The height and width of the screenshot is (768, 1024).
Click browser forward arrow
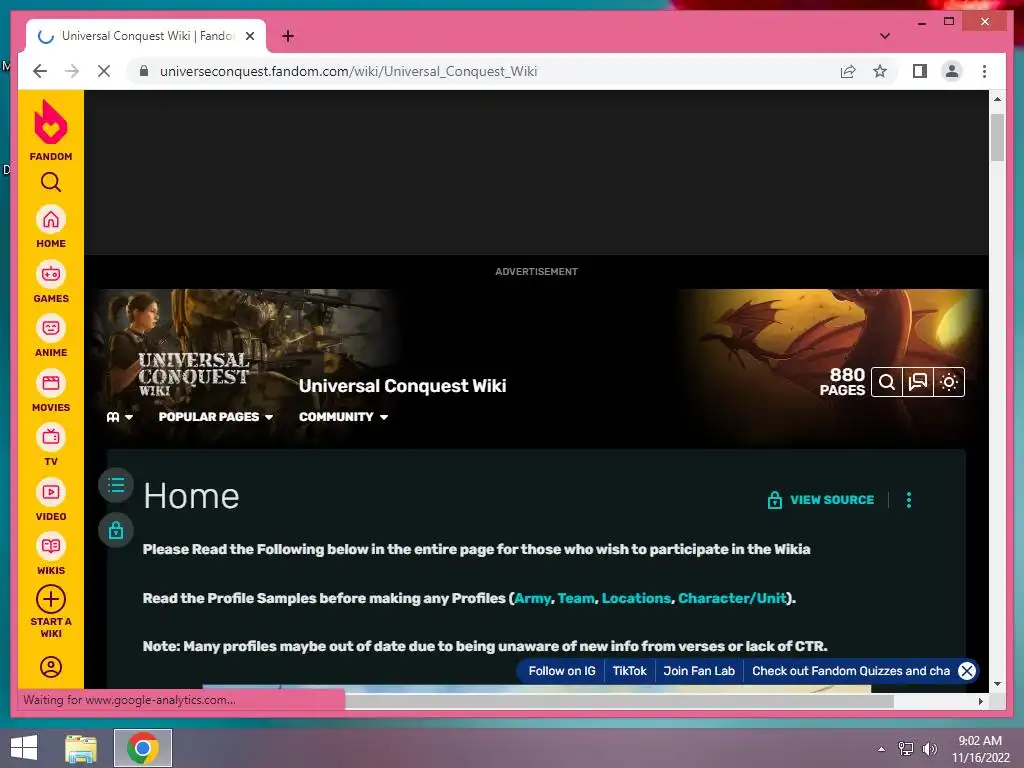72,71
